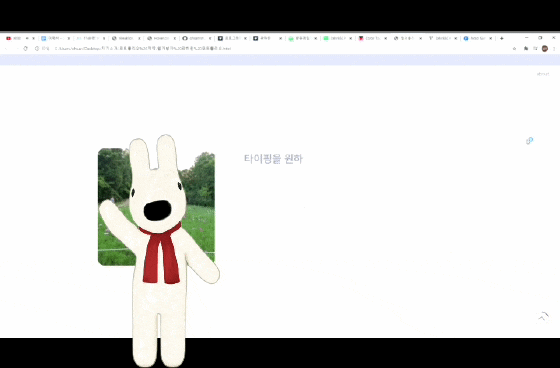Close the YouTube browser tab

pyautogui.click(x=34, y=38)
